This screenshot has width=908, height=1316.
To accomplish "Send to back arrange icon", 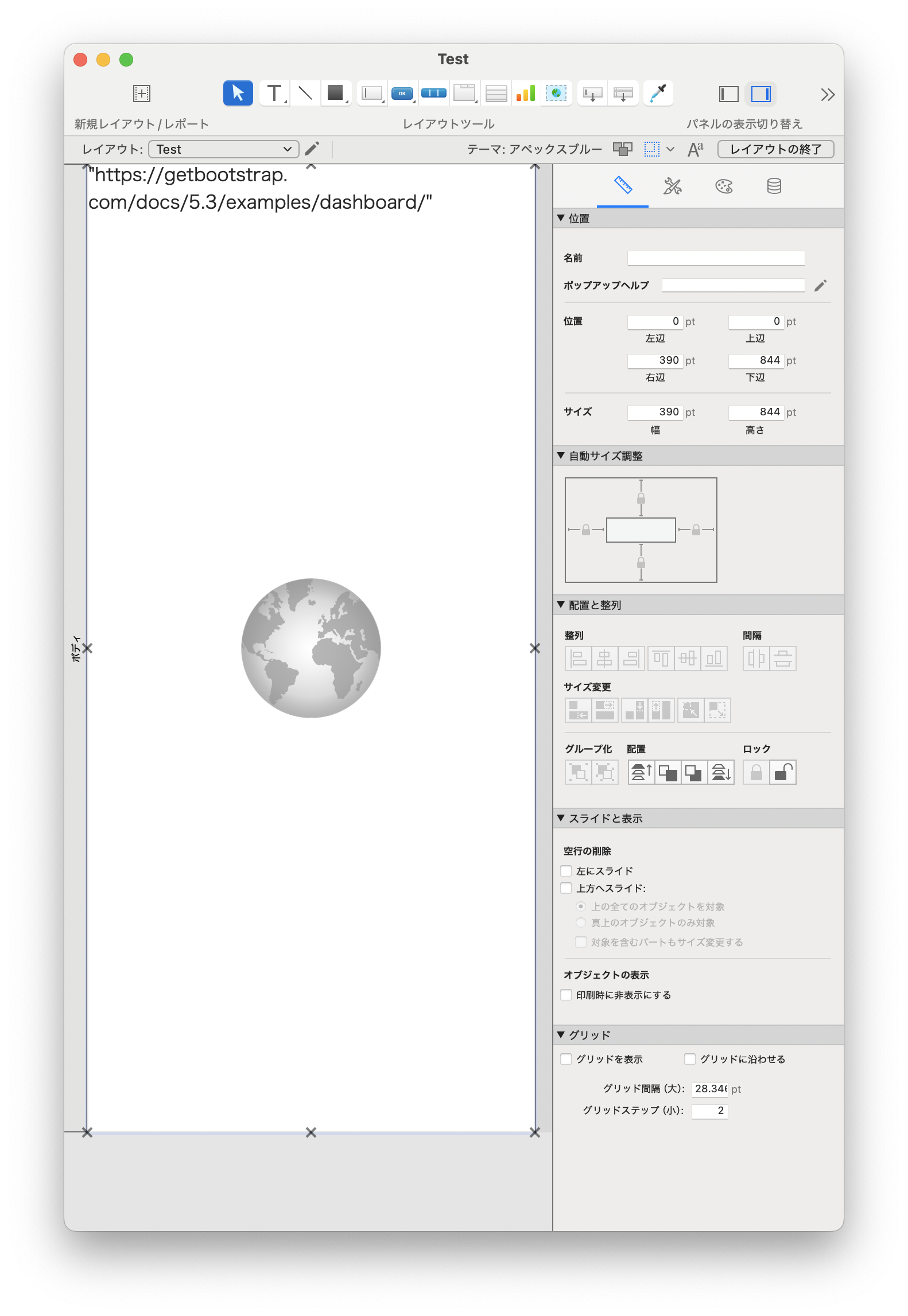I will [721, 772].
